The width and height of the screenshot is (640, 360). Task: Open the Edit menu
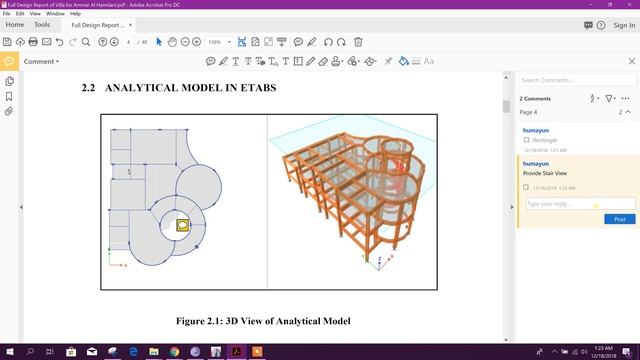[x=20, y=13]
